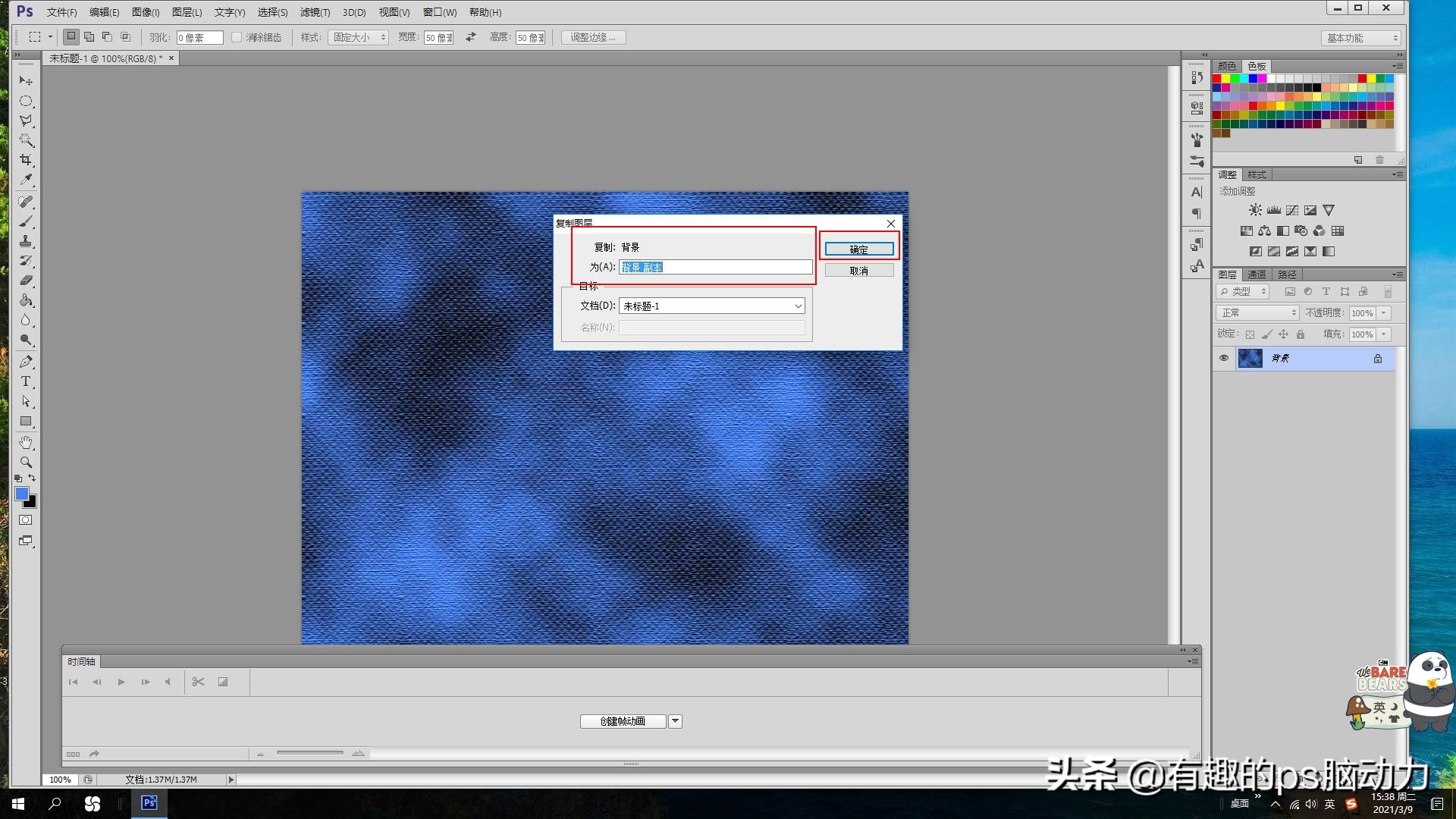Screen dimensions: 1456x819
Task: Click 确定 to duplicate layer
Action: pyautogui.click(x=858, y=249)
